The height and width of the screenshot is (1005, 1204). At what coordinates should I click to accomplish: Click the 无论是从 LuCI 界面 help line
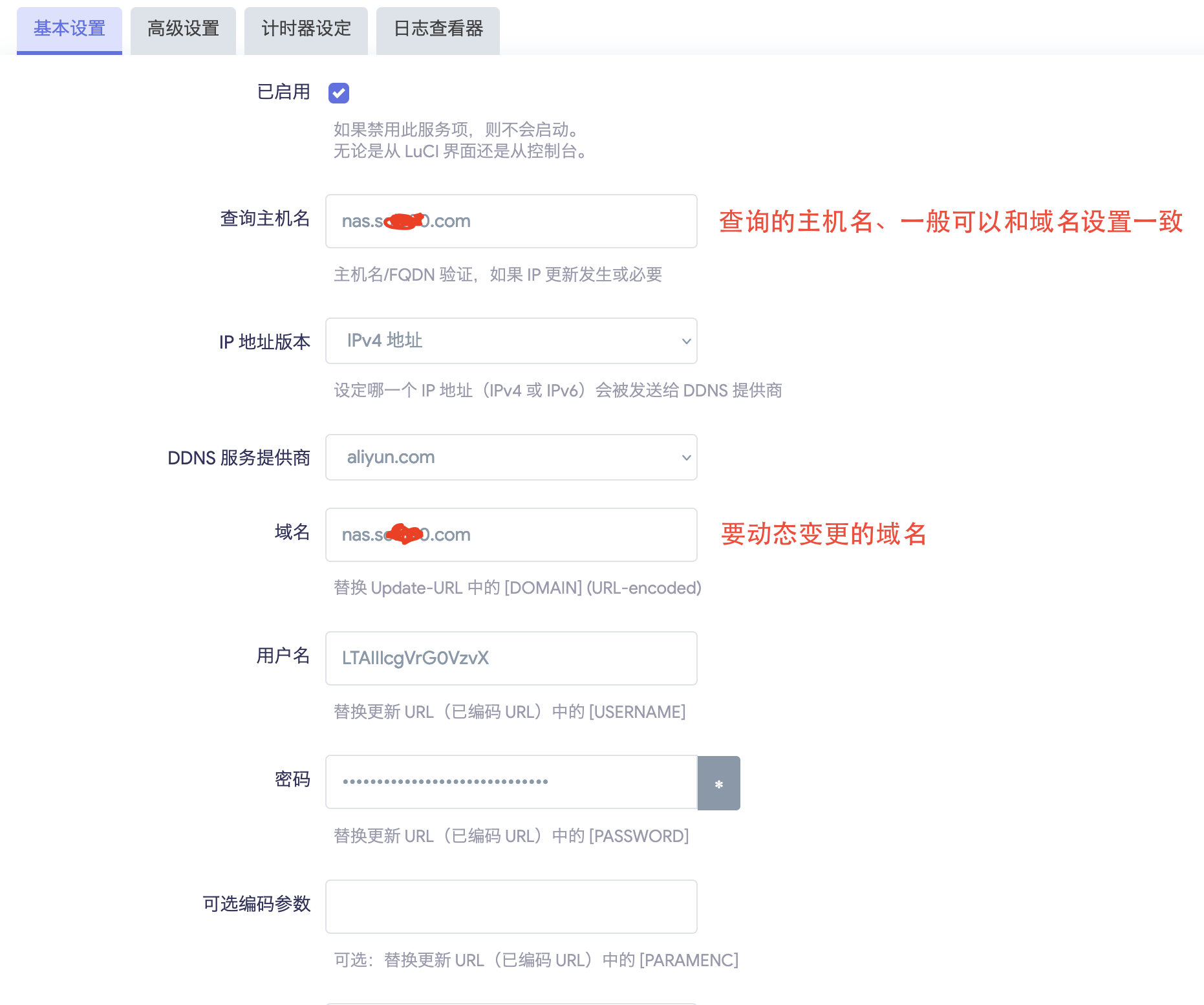tap(462, 151)
